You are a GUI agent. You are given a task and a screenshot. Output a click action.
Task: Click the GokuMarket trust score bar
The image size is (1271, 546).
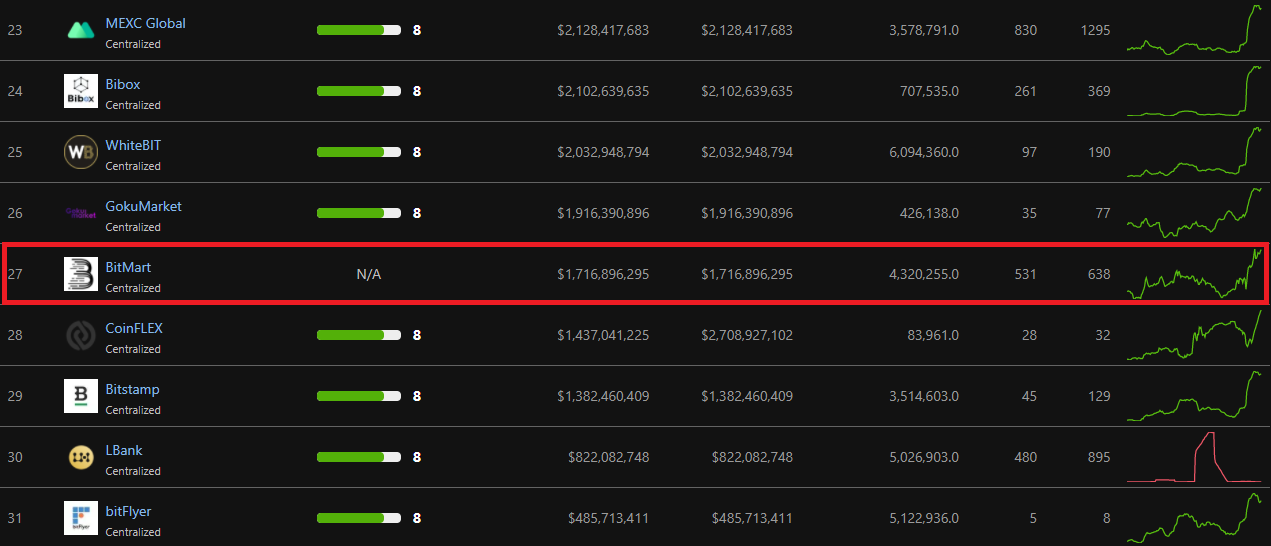[359, 213]
